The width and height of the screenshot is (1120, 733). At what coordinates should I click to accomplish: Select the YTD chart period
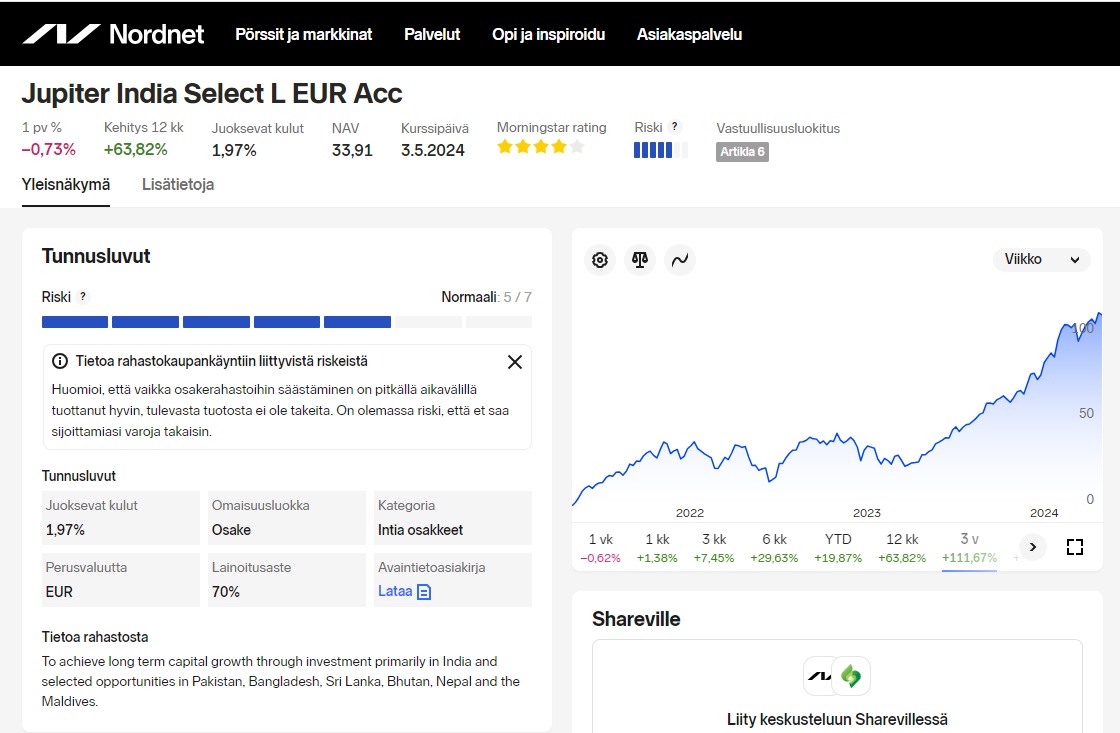[838, 548]
